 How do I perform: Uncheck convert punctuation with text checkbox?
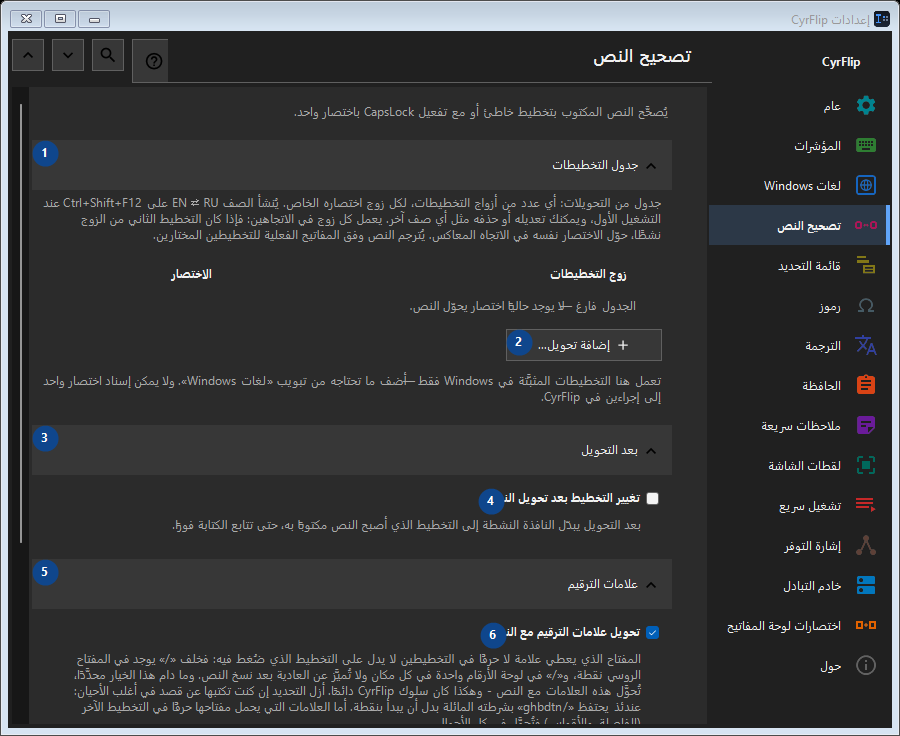[x=652, y=633]
